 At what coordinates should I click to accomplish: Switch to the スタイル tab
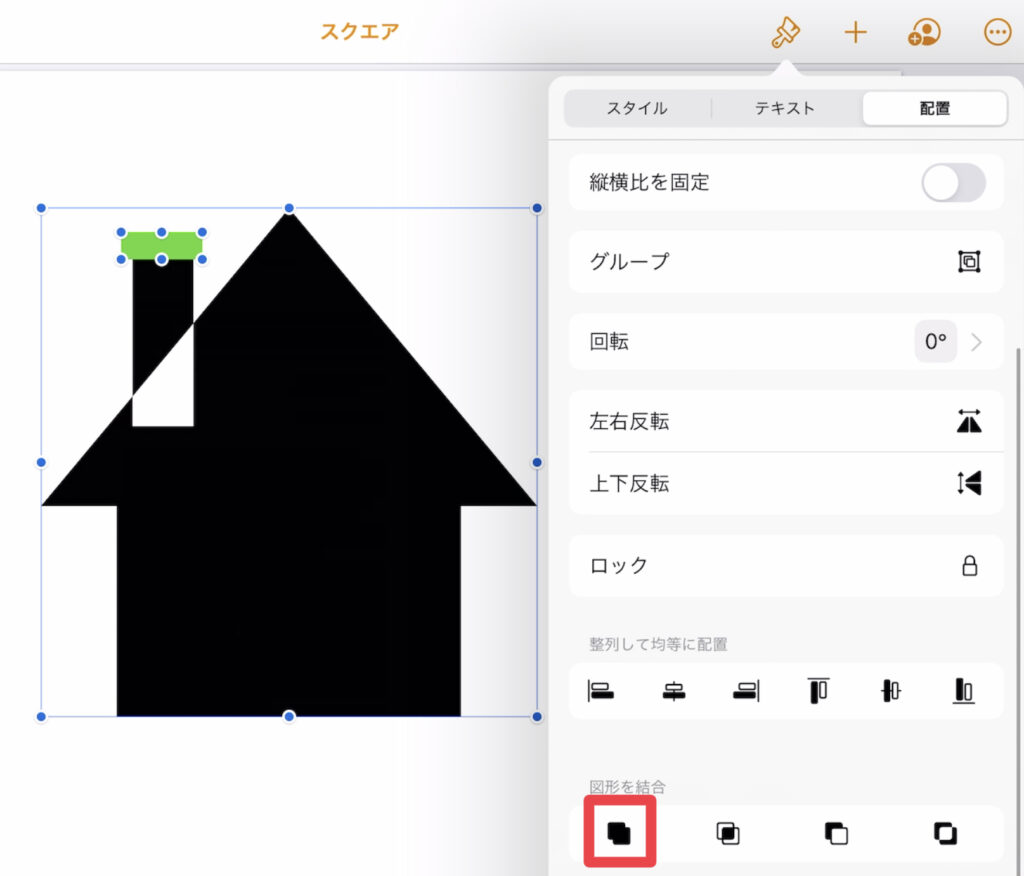637,108
